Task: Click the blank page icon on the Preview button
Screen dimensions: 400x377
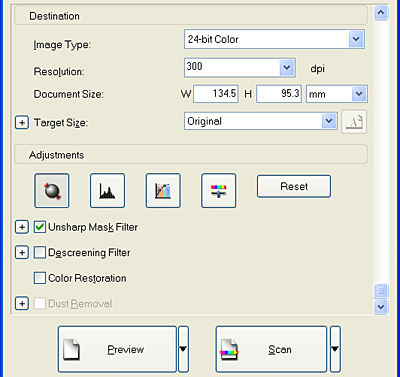Action: 72,349
